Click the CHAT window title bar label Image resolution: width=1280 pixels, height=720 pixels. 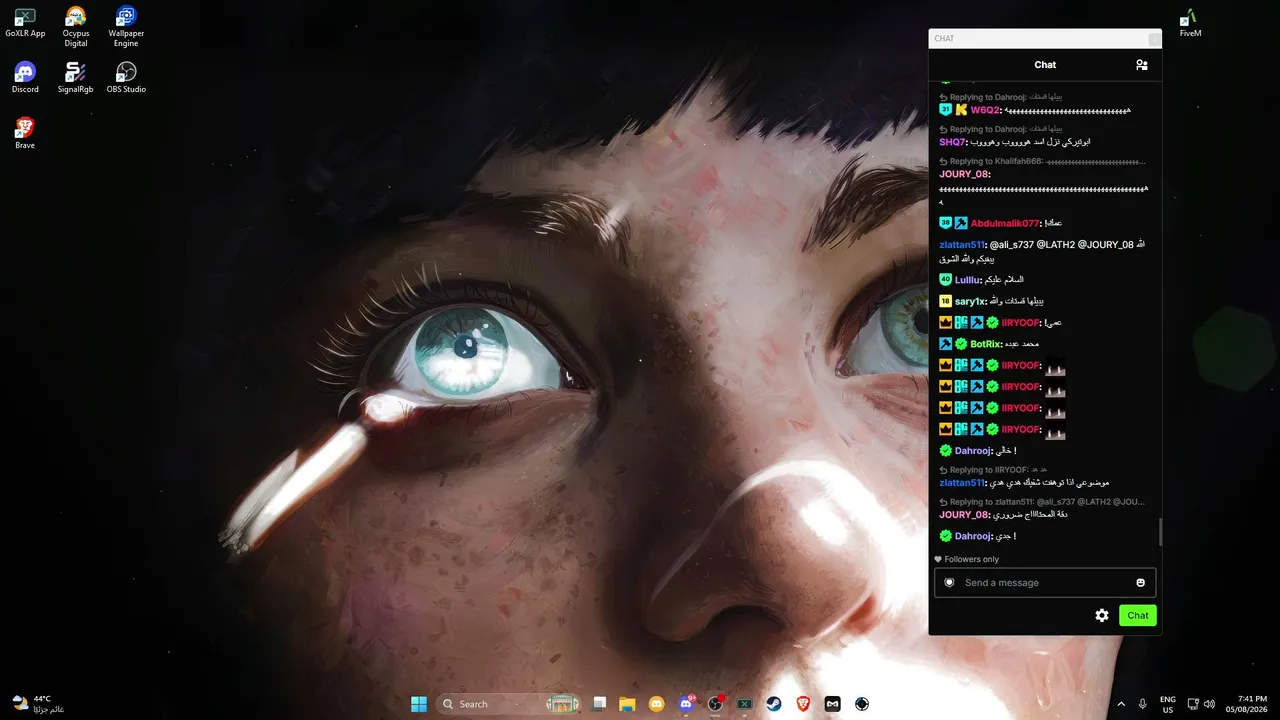[944, 39]
